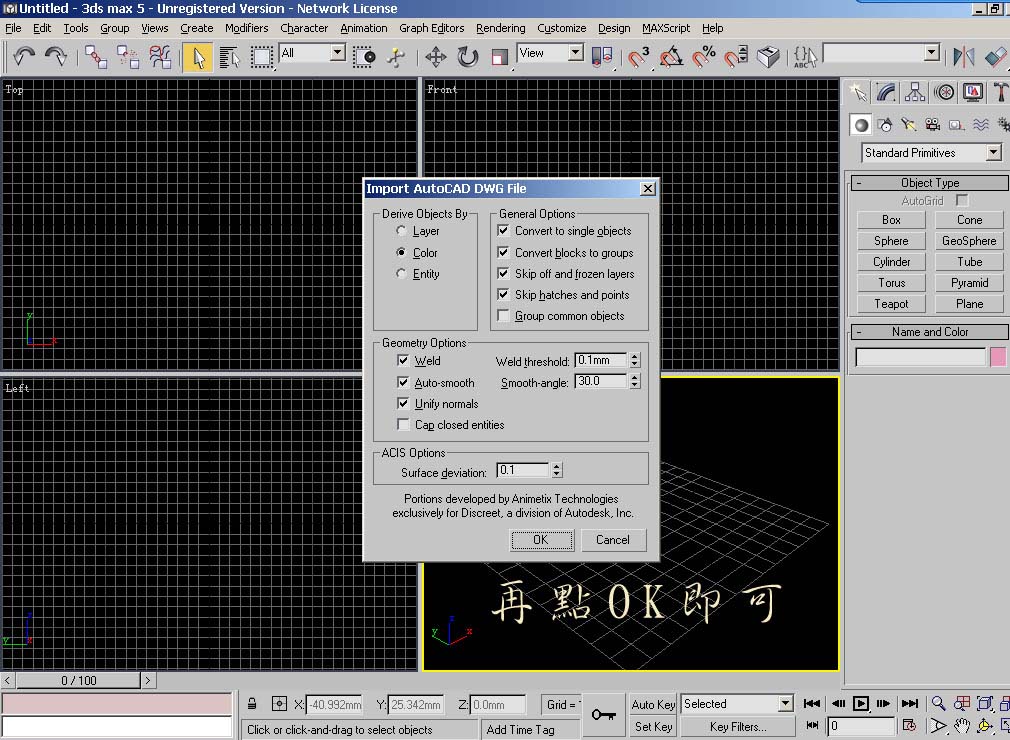The height and width of the screenshot is (740, 1010).
Task: Toggle Window/Crossing selection mode icon
Action: coord(365,57)
